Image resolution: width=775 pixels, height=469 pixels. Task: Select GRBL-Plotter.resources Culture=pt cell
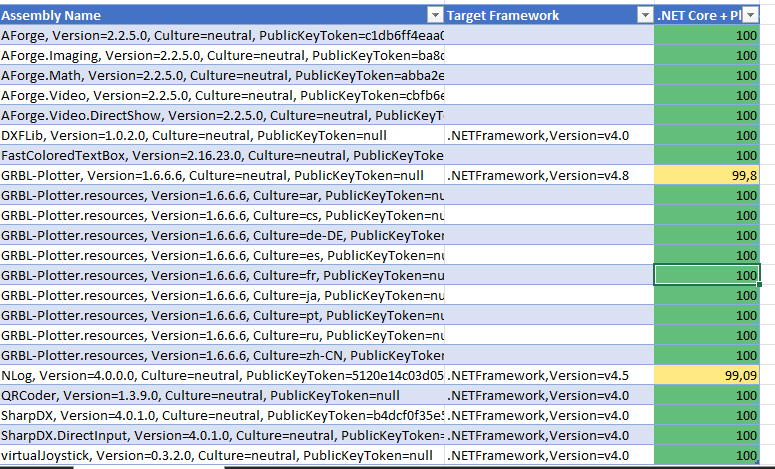pos(222,316)
